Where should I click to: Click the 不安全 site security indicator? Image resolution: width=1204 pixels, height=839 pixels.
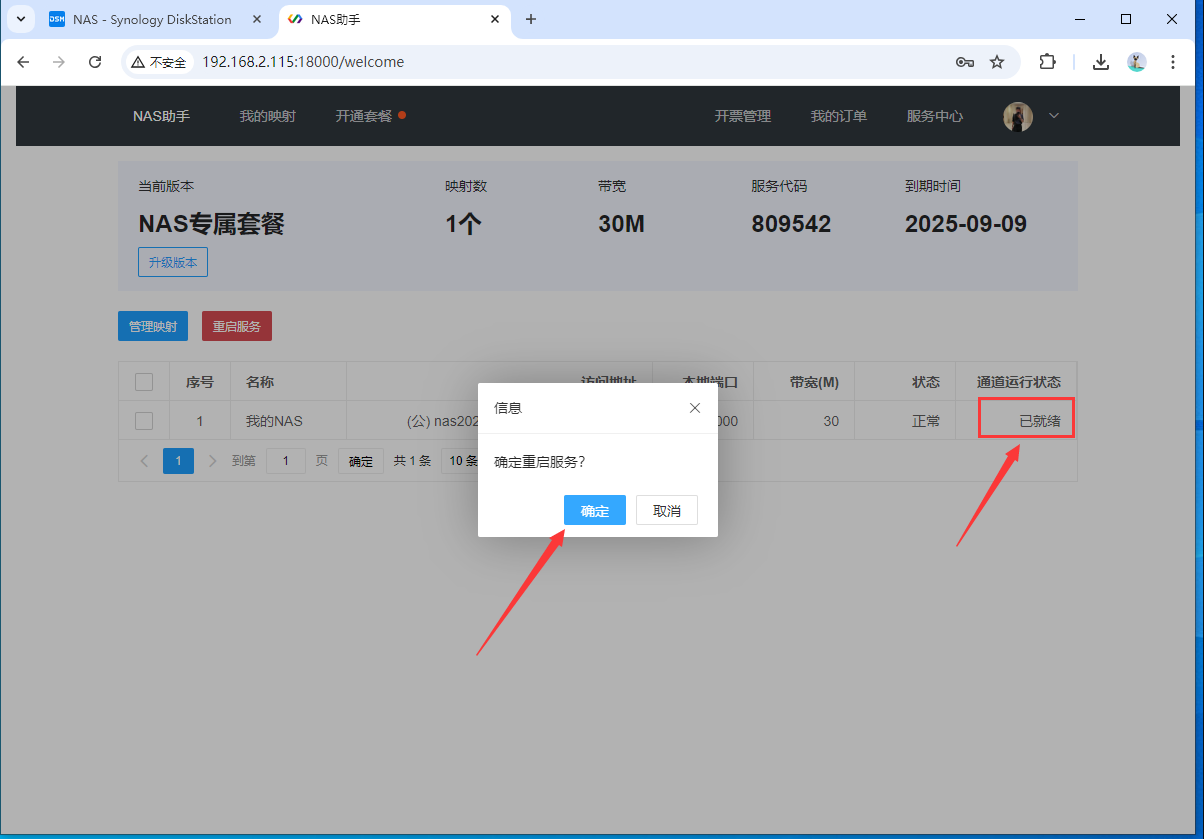click(x=159, y=62)
